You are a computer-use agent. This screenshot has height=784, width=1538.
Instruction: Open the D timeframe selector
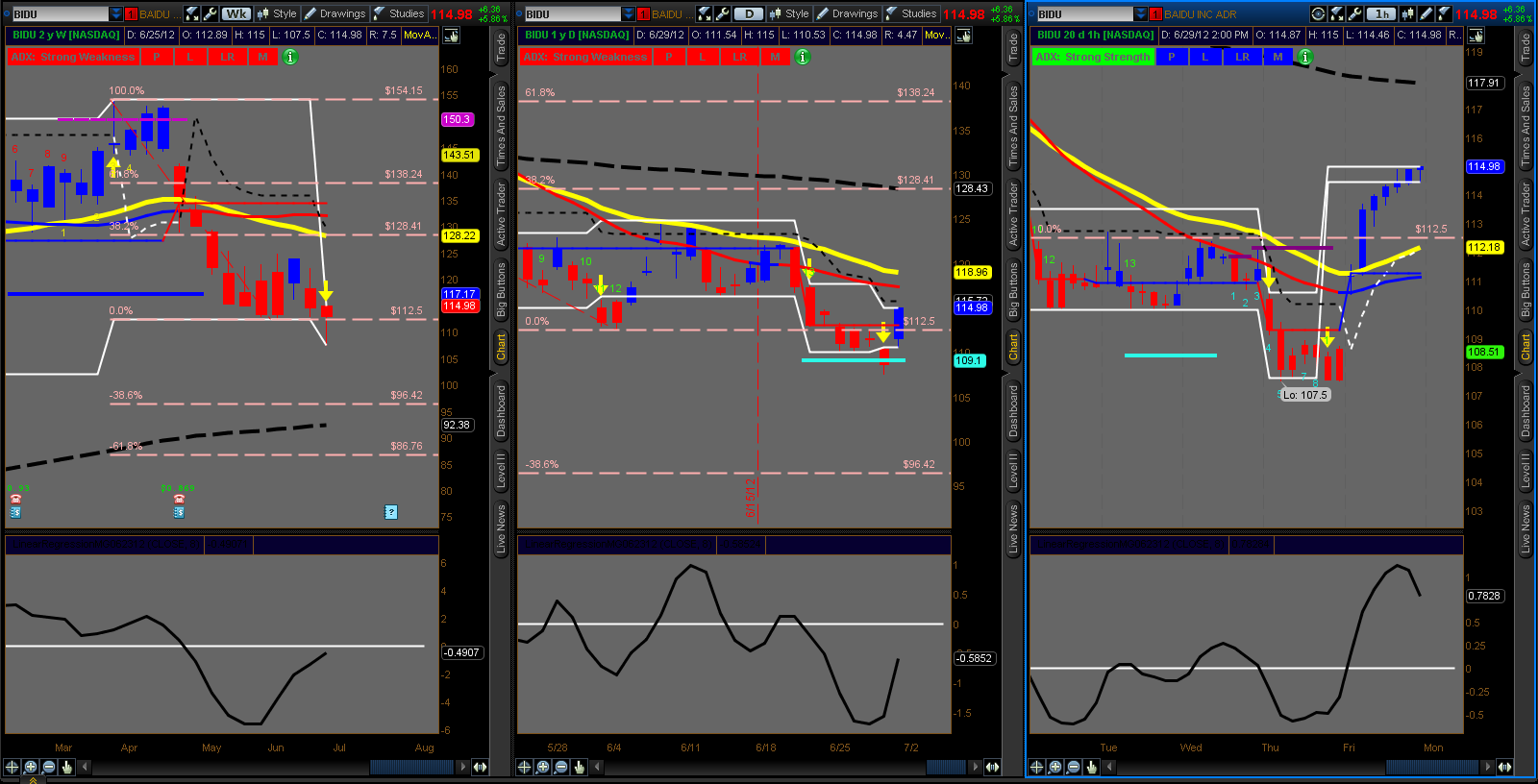click(749, 13)
